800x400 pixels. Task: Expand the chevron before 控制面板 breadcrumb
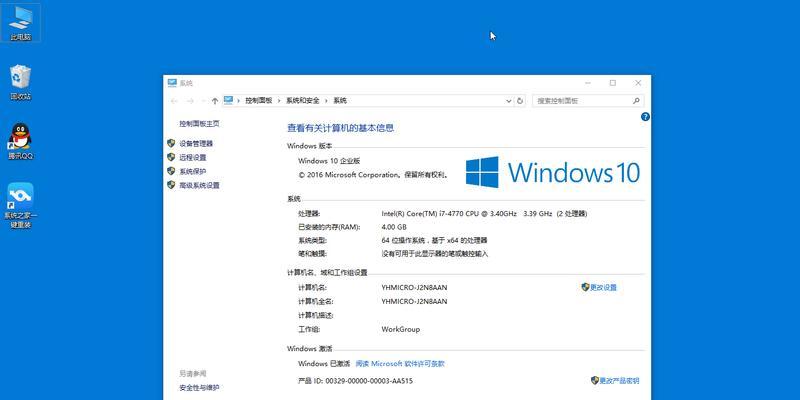click(238, 101)
